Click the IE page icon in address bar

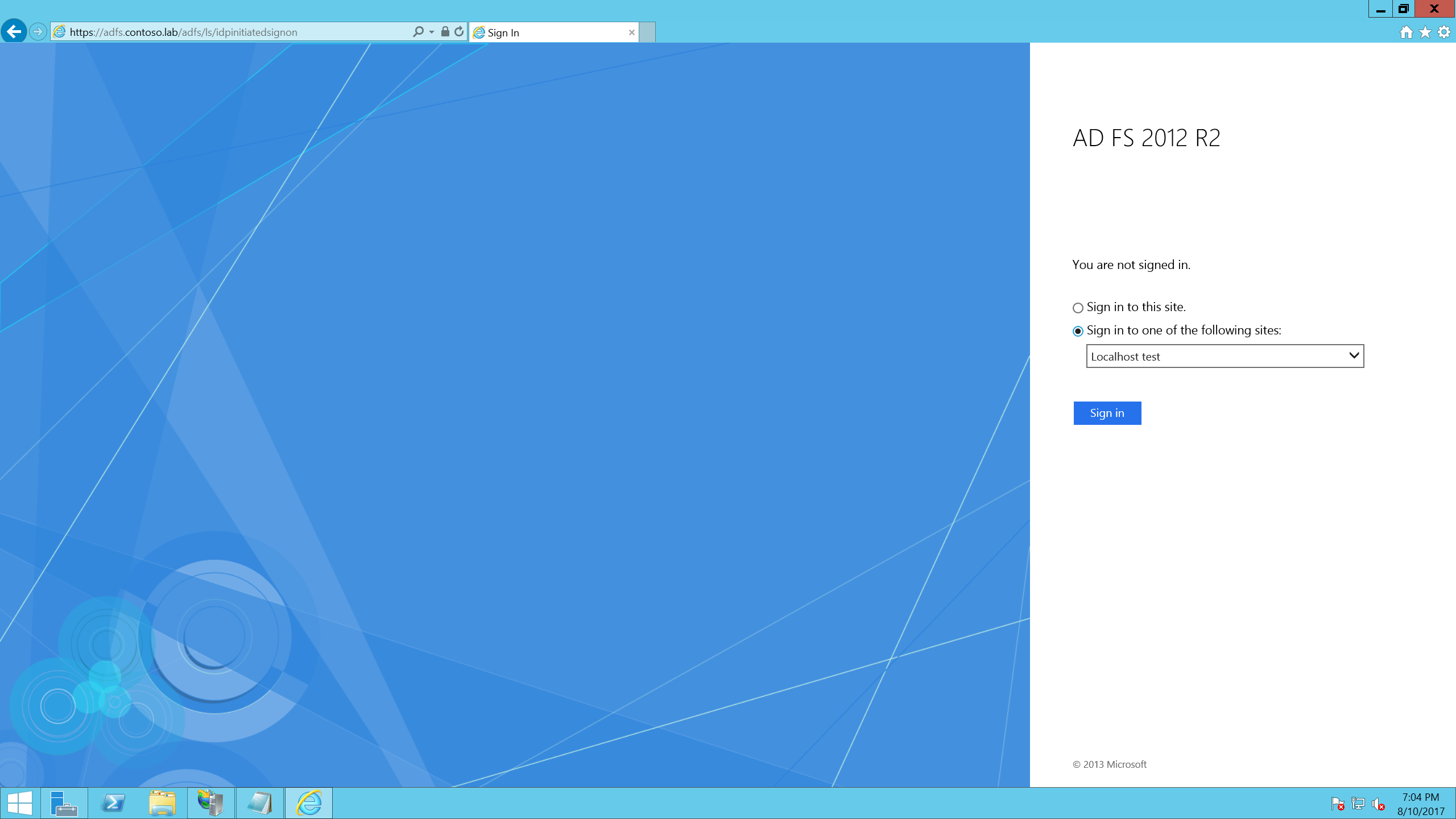tap(59, 32)
